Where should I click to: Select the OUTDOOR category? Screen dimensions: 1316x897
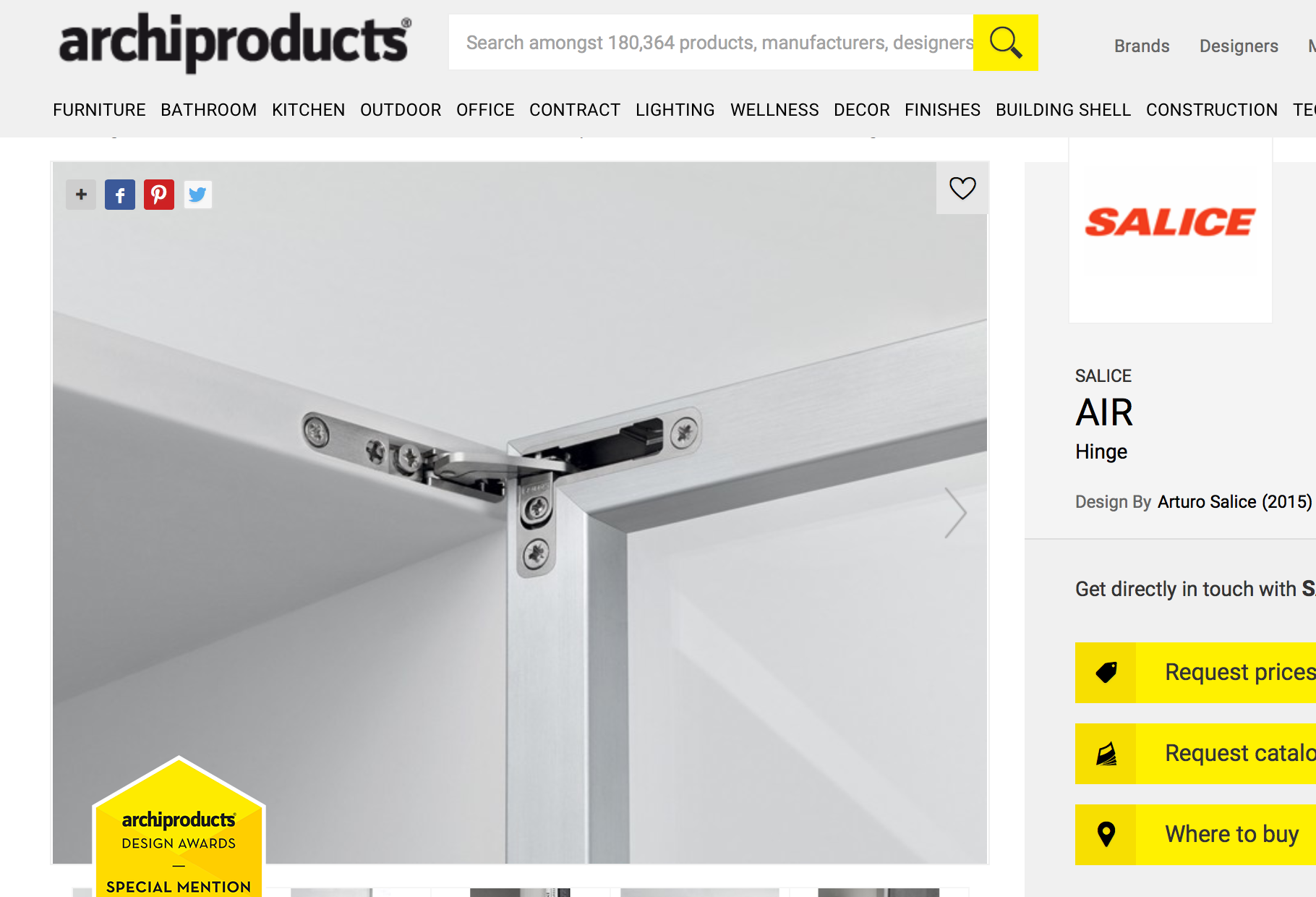pyautogui.click(x=401, y=110)
